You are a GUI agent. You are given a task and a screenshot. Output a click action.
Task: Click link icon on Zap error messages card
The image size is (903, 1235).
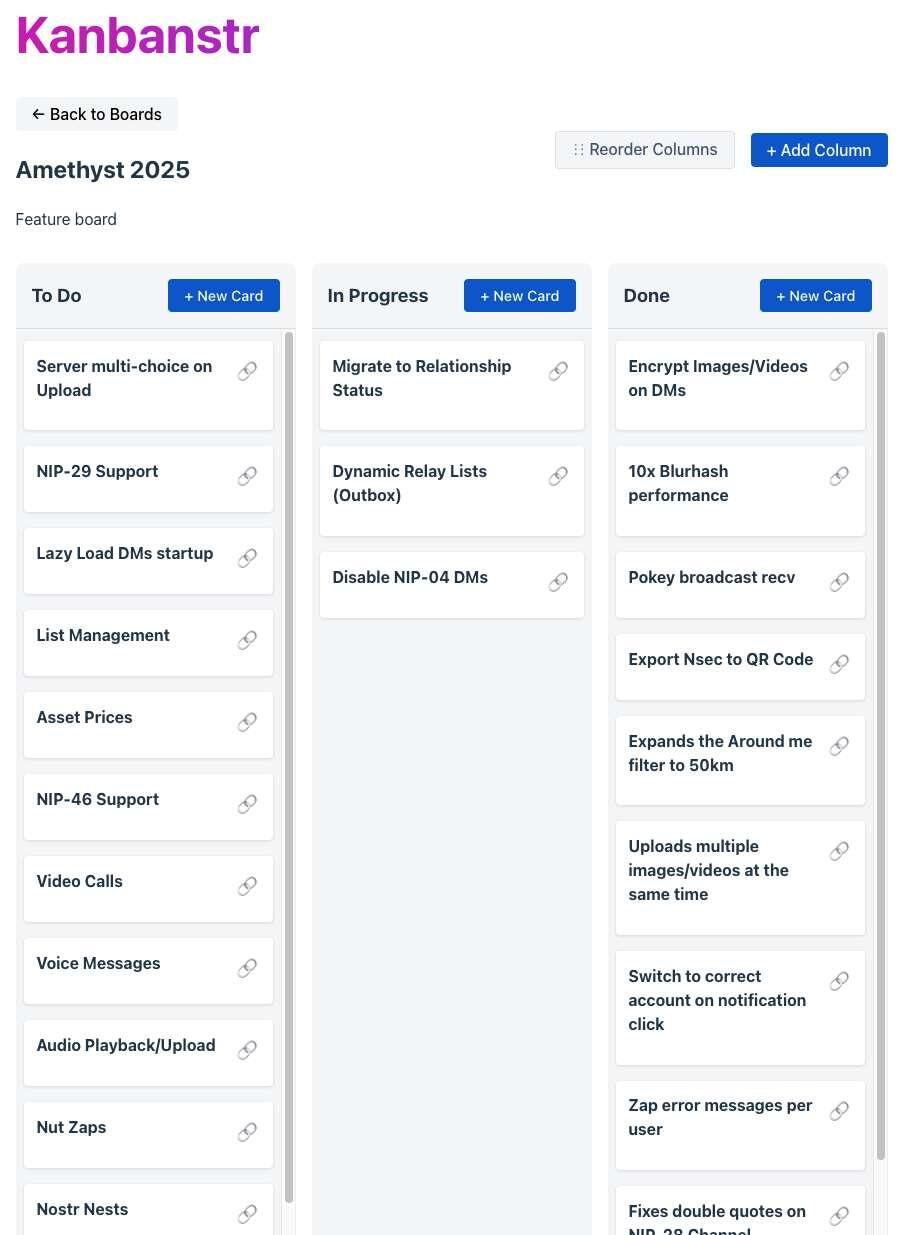point(839,1110)
